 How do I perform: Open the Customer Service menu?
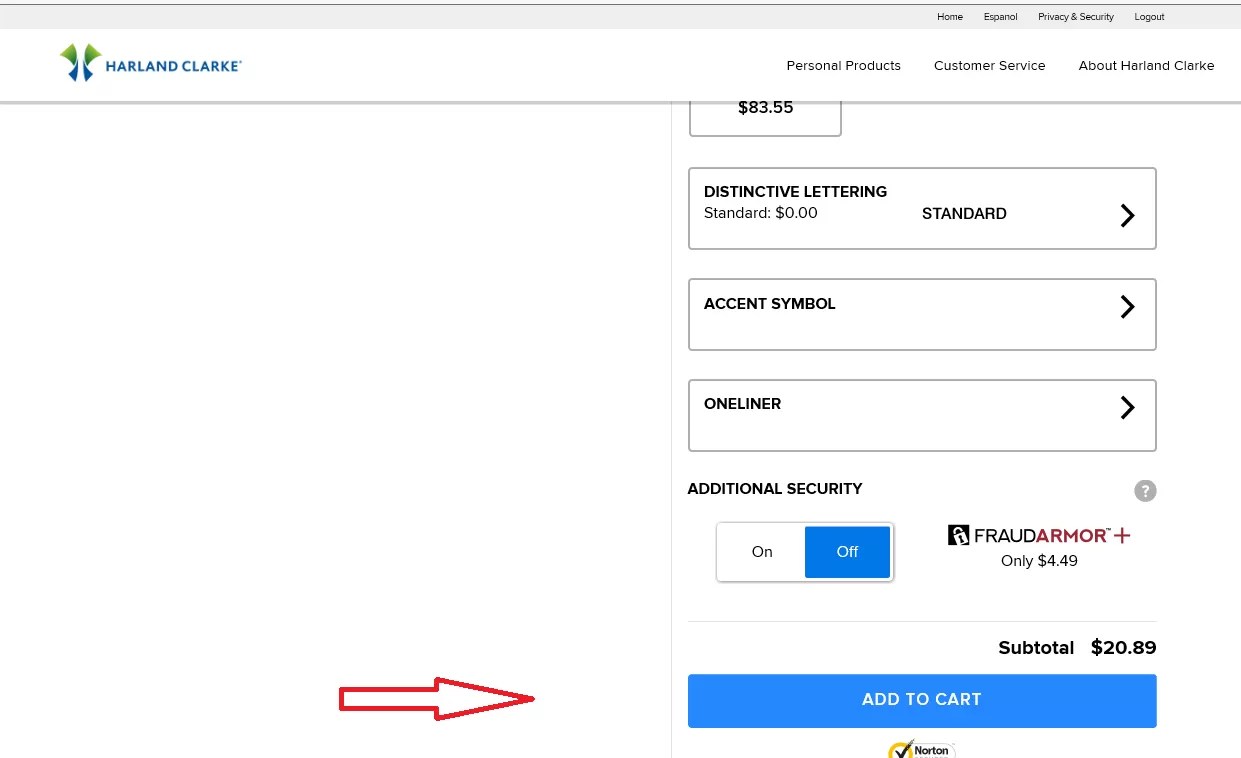tap(989, 65)
